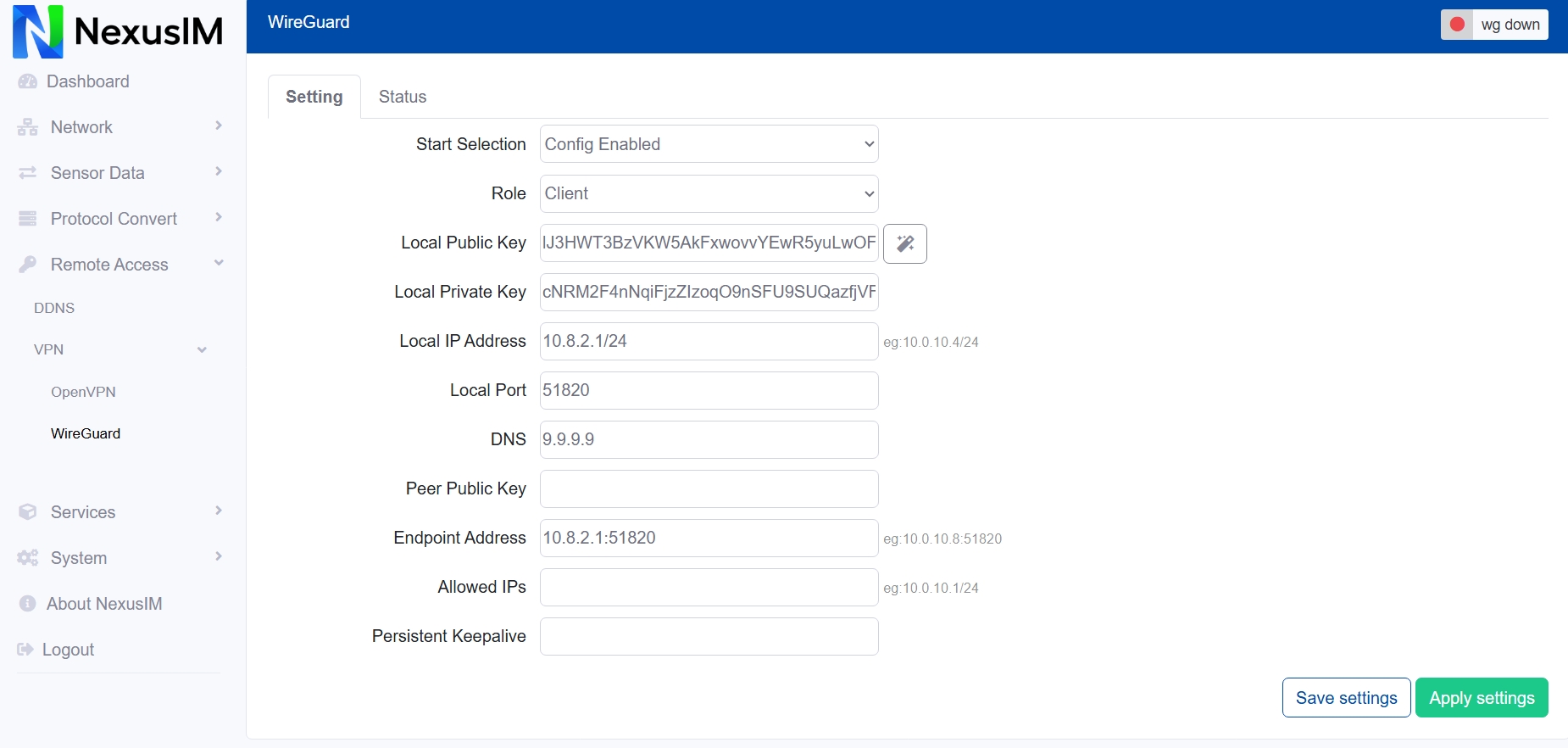Image resolution: width=1568 pixels, height=748 pixels.
Task: Click the wg down status button
Action: click(1494, 25)
